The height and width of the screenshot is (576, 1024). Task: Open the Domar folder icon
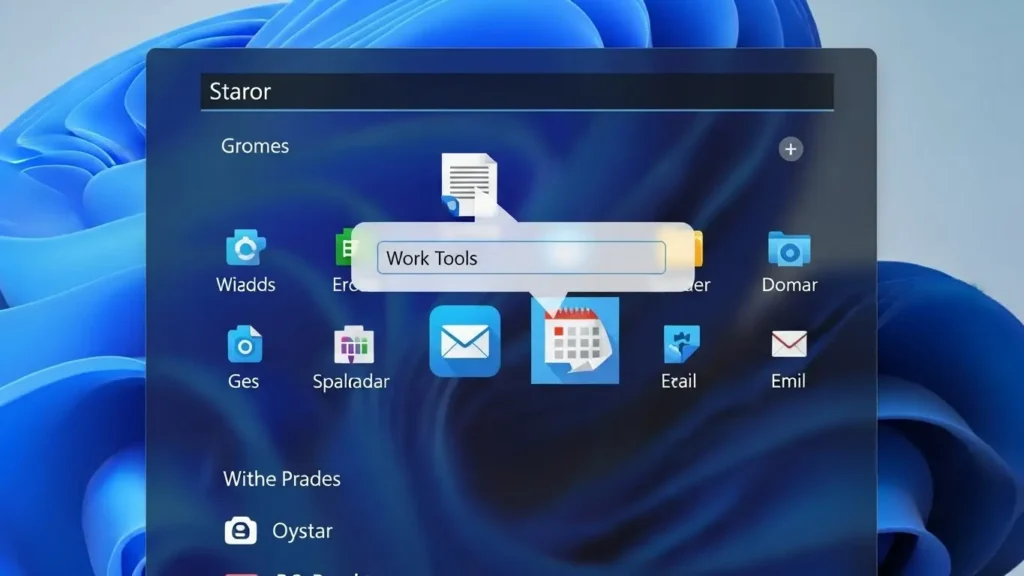(x=789, y=249)
